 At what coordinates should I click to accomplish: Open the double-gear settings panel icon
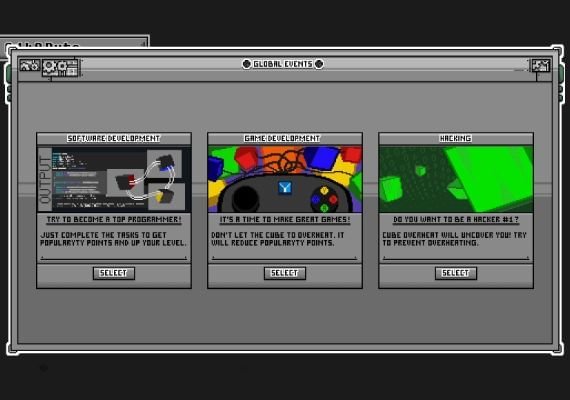tap(60, 67)
